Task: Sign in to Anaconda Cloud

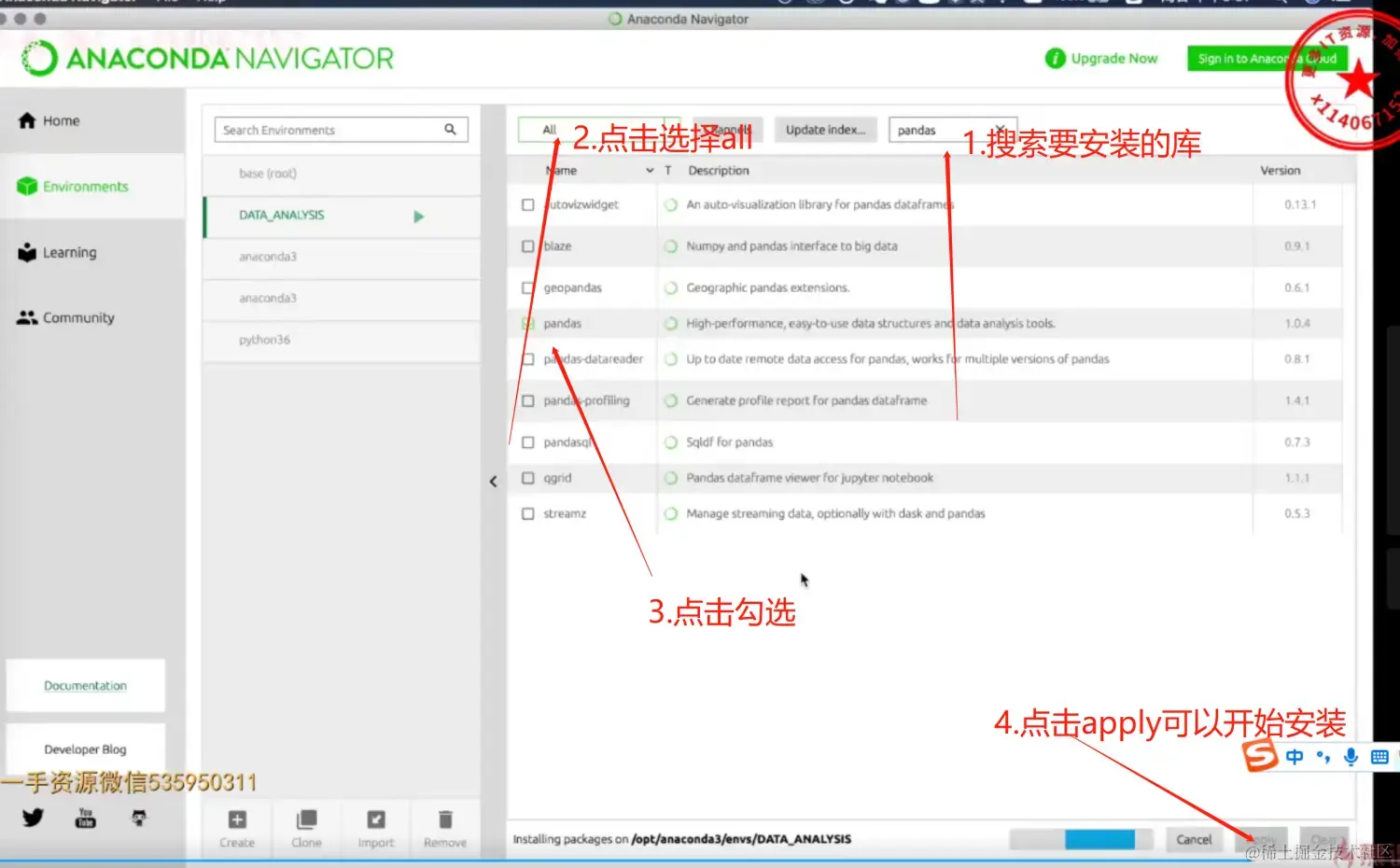Action: coord(1267,58)
